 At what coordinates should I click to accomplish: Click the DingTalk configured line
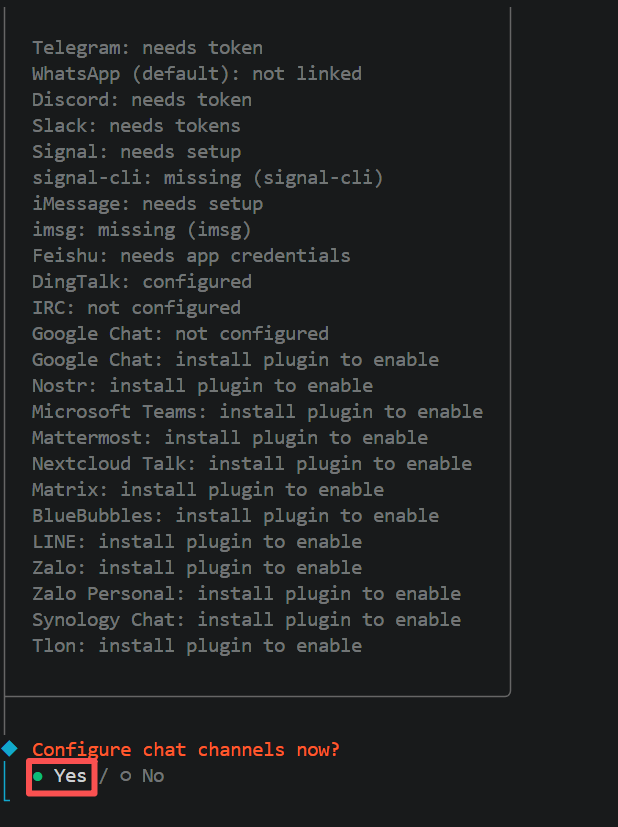coord(141,282)
